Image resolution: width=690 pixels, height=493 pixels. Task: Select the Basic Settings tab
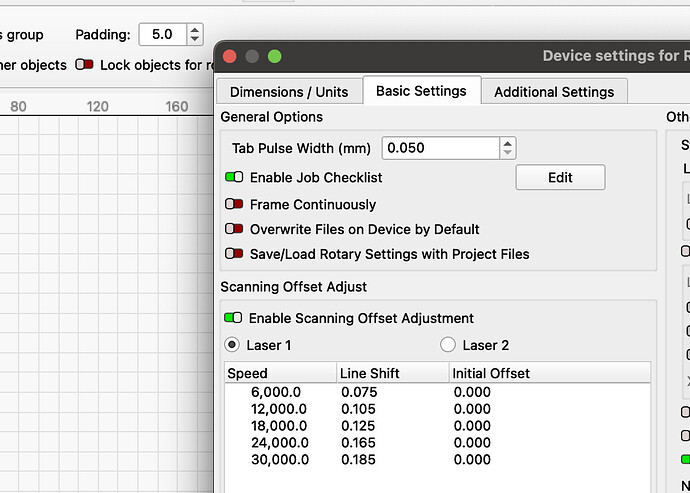421,90
